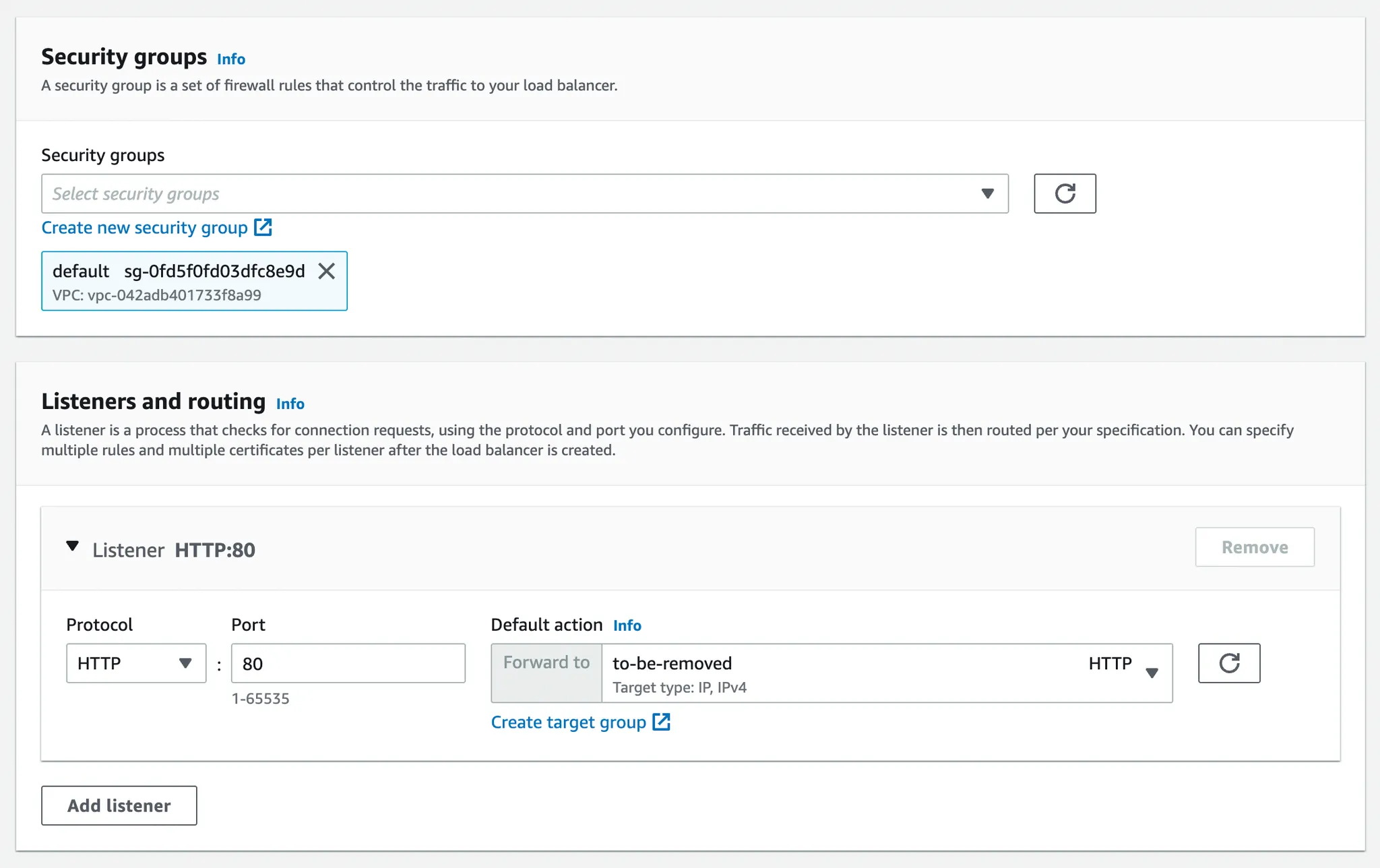1380x868 pixels.
Task: Click Info link next to Security groups
Action: 231,59
